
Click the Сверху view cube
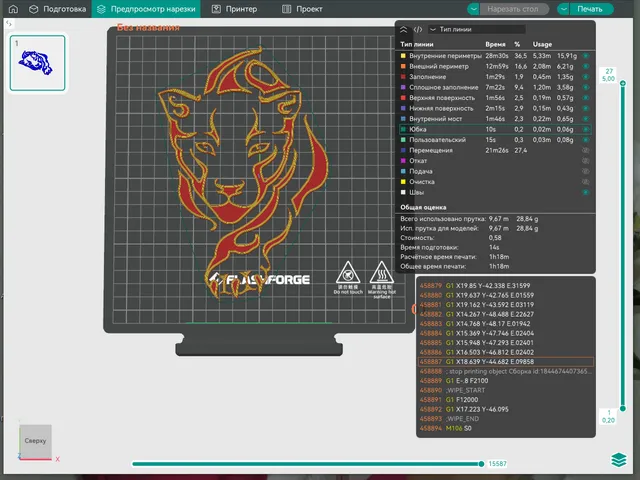coord(36,441)
